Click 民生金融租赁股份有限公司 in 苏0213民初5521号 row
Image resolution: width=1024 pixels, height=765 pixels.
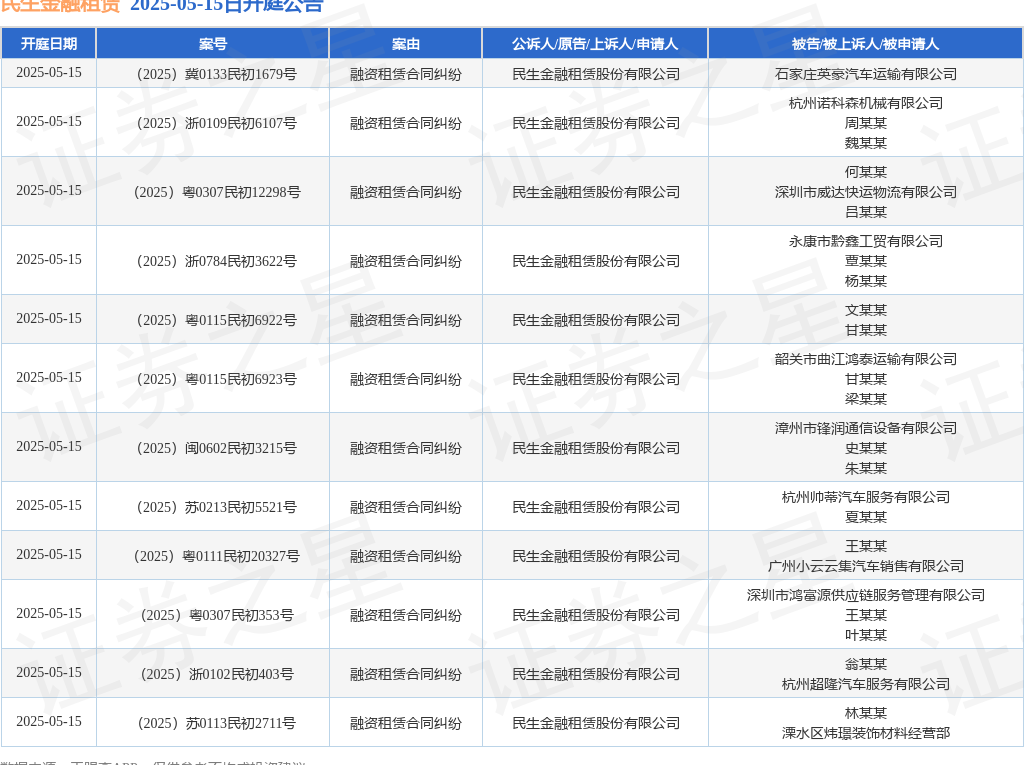(x=596, y=508)
